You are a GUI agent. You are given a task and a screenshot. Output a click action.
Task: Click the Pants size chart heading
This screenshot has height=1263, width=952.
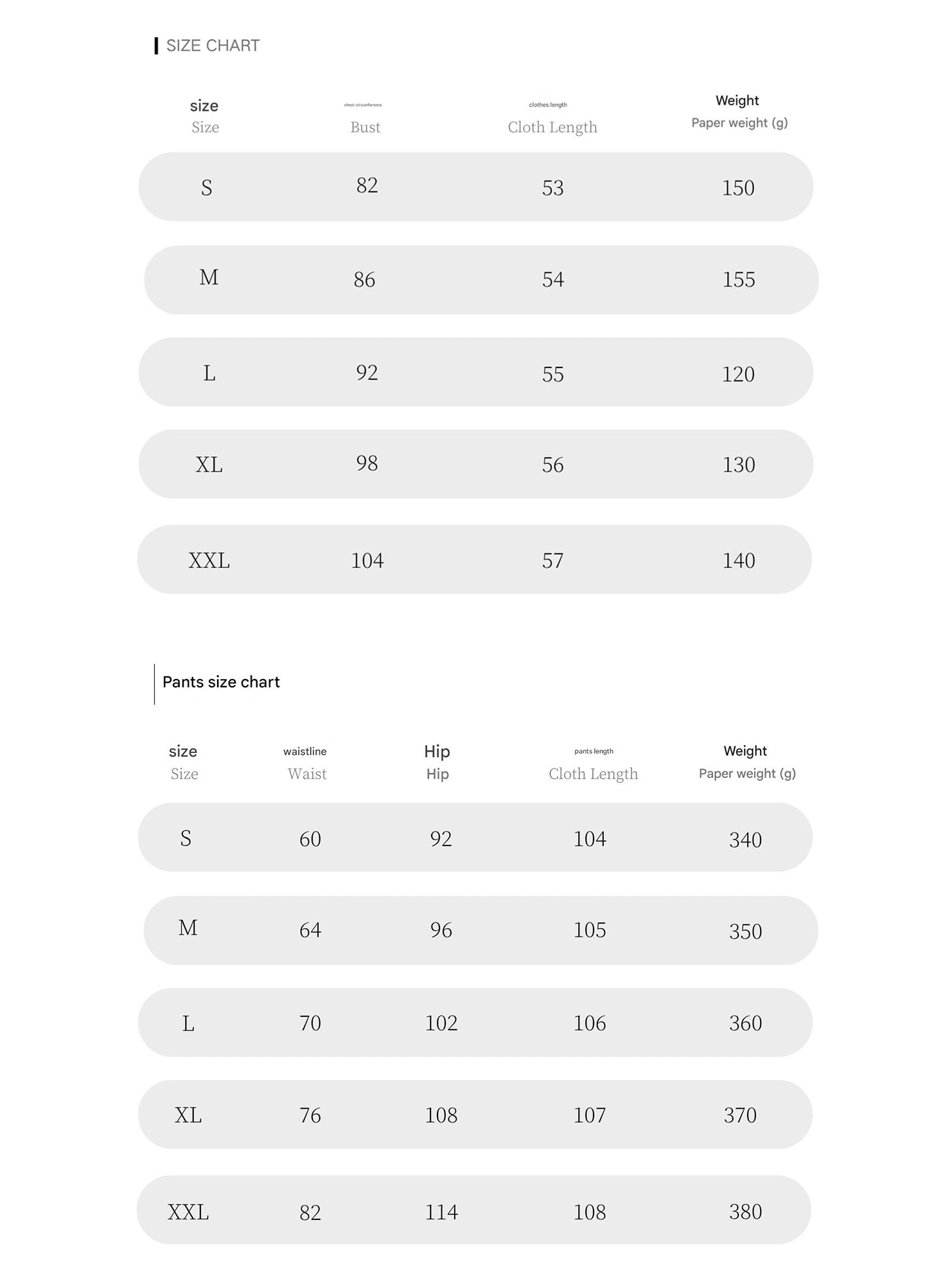[221, 682]
